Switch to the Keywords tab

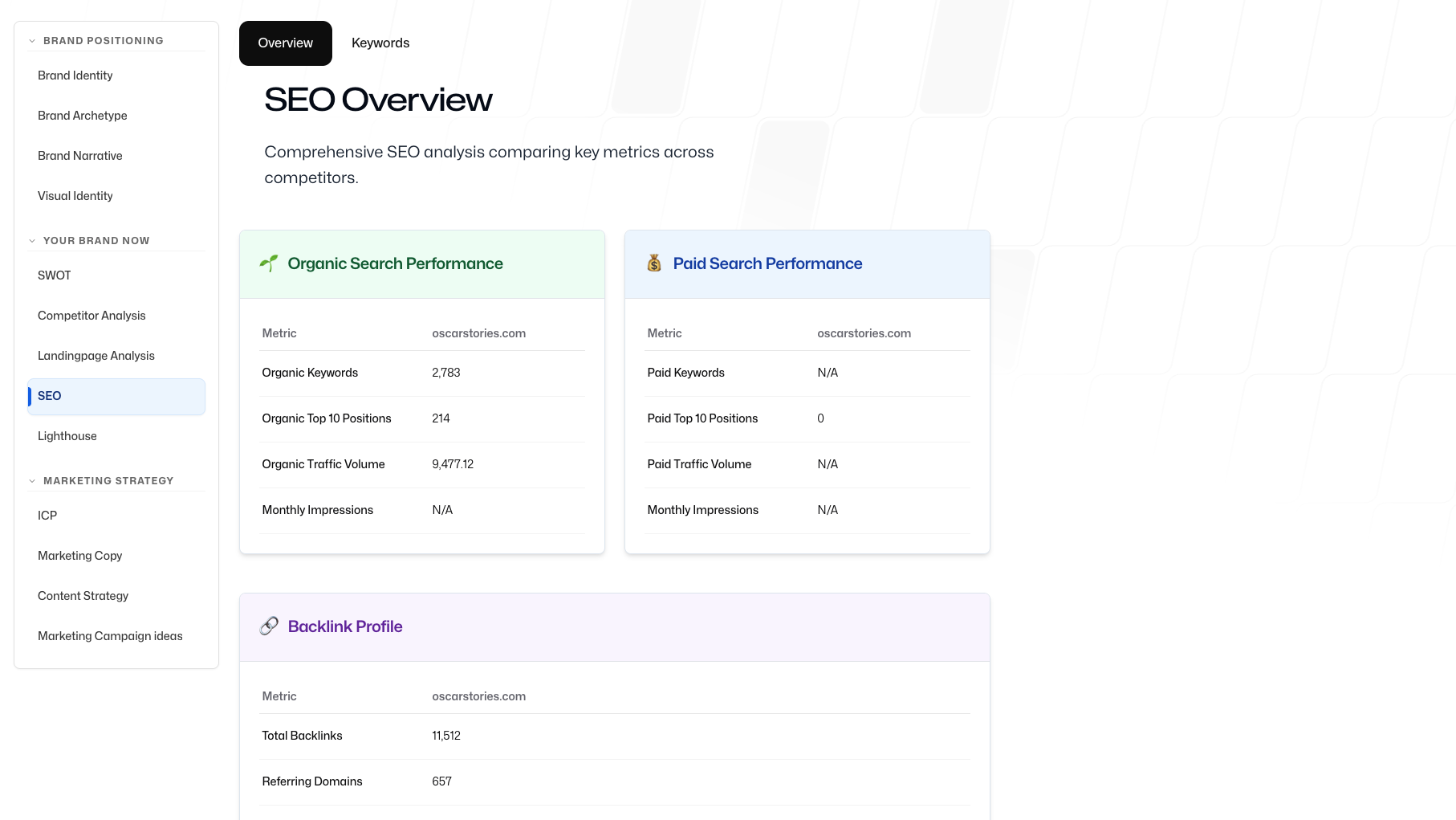pos(380,43)
